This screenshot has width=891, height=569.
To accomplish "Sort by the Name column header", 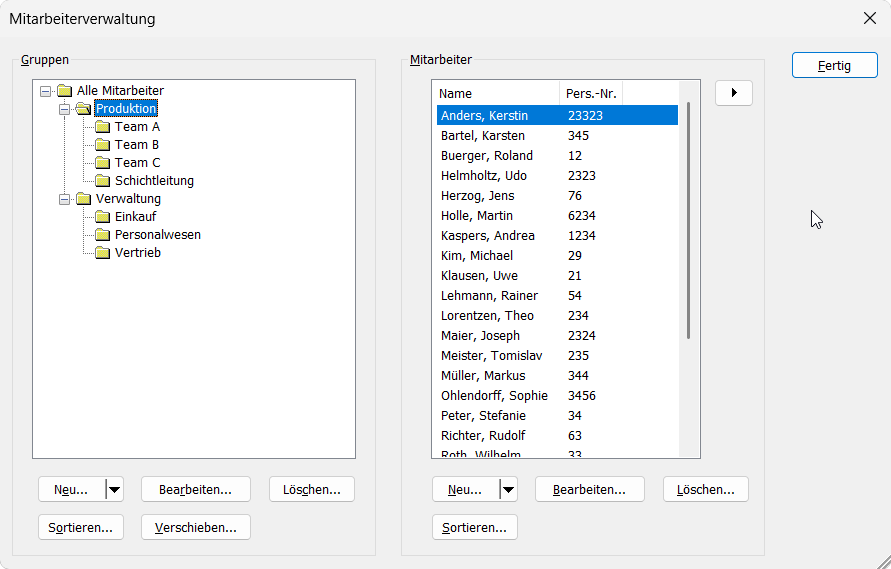I will pos(498,93).
